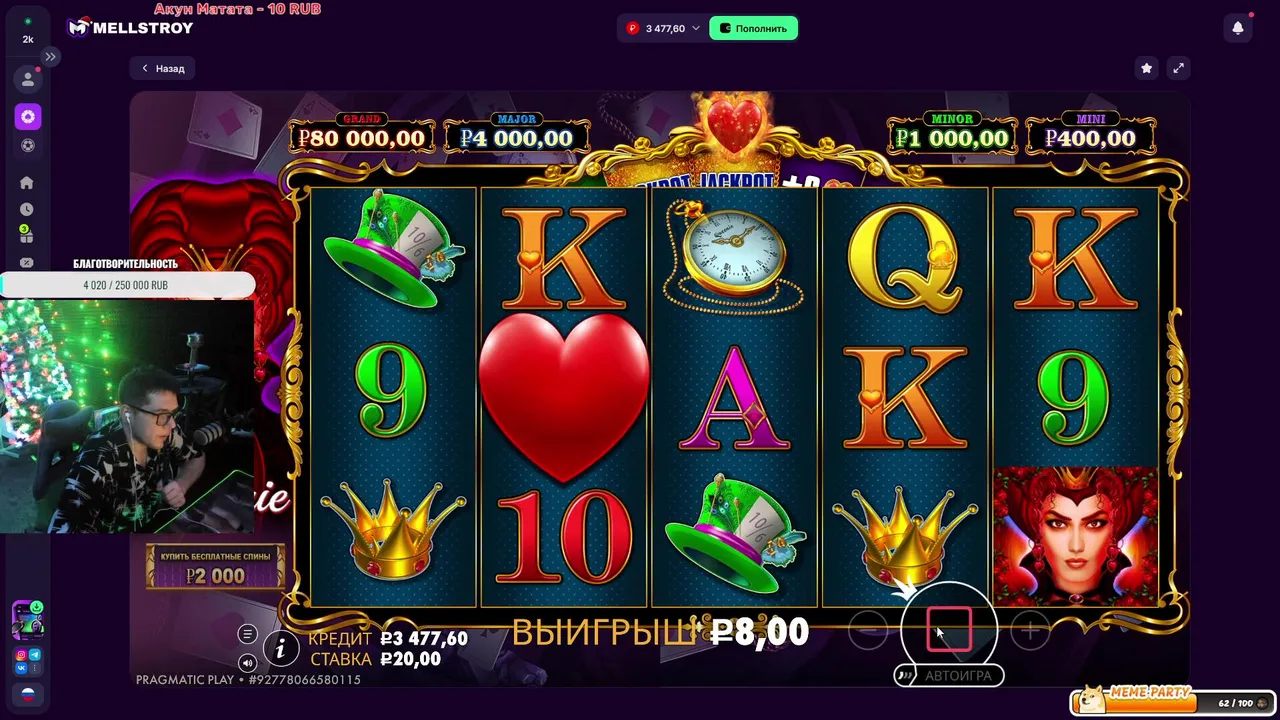The width and height of the screenshot is (1280, 720).
Task: Toggle the Автоигра autoplay option
Action: (x=948, y=675)
